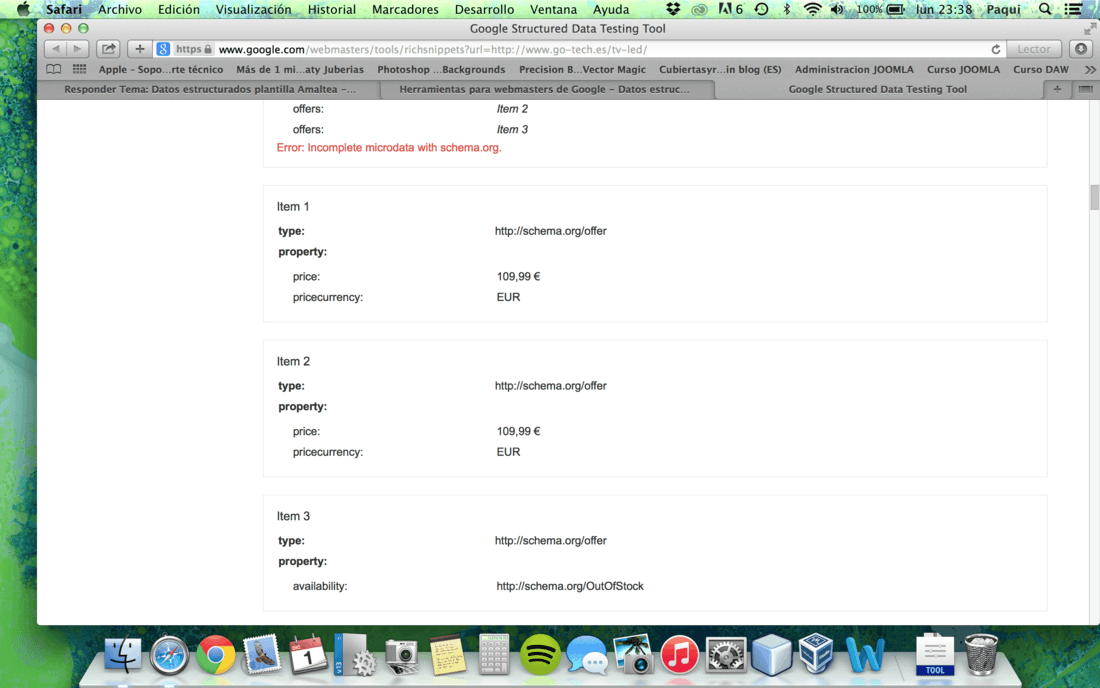The width and height of the screenshot is (1100, 688).
Task: Open Messages from the Dock
Action: (x=586, y=654)
